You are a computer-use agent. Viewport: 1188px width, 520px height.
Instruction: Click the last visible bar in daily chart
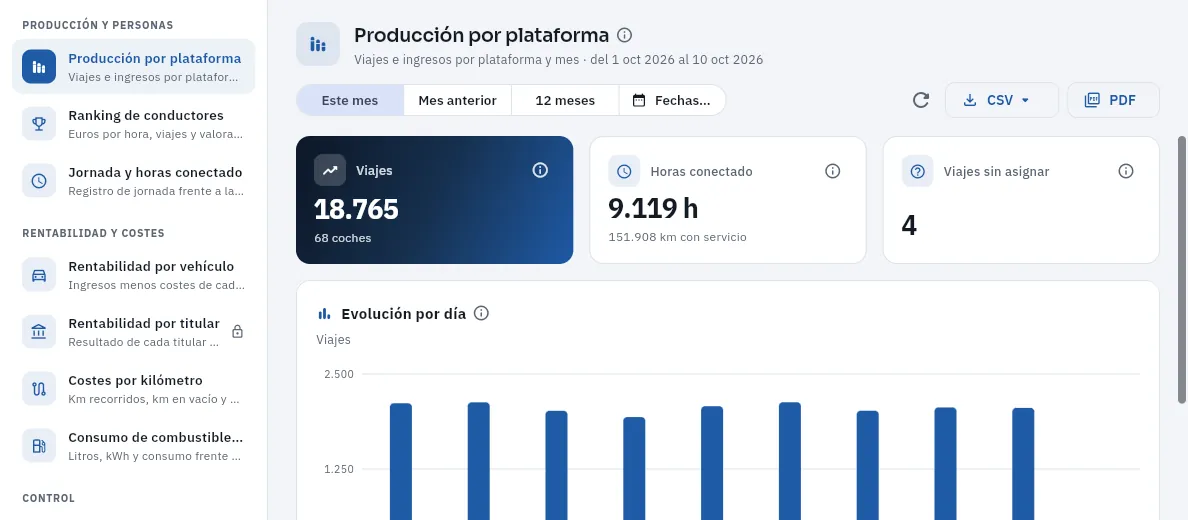[1023, 464]
